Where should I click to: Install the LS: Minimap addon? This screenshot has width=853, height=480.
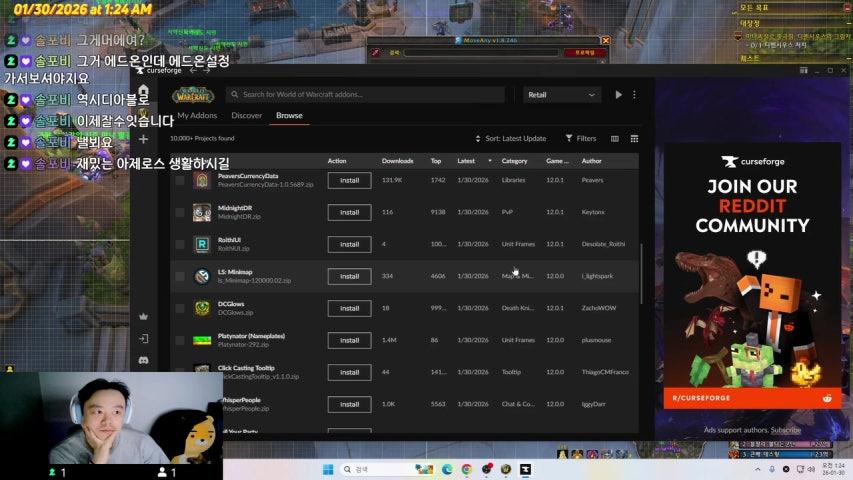click(x=349, y=276)
